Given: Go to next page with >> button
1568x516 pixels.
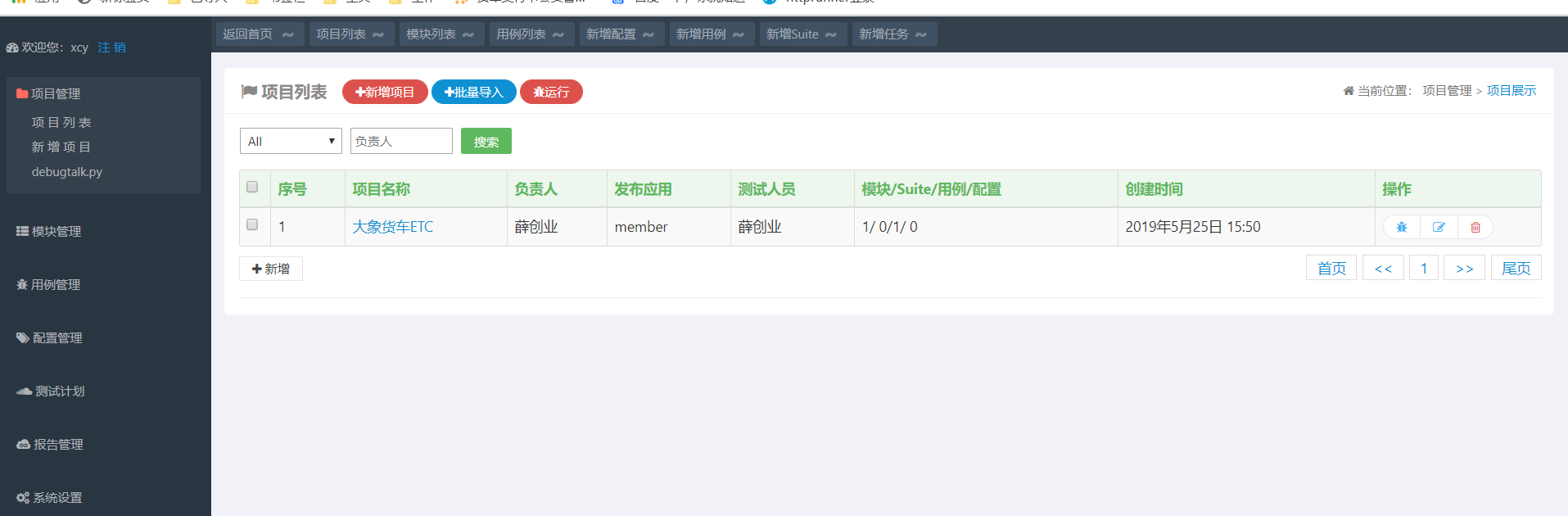Looking at the screenshot, I should [1465, 268].
